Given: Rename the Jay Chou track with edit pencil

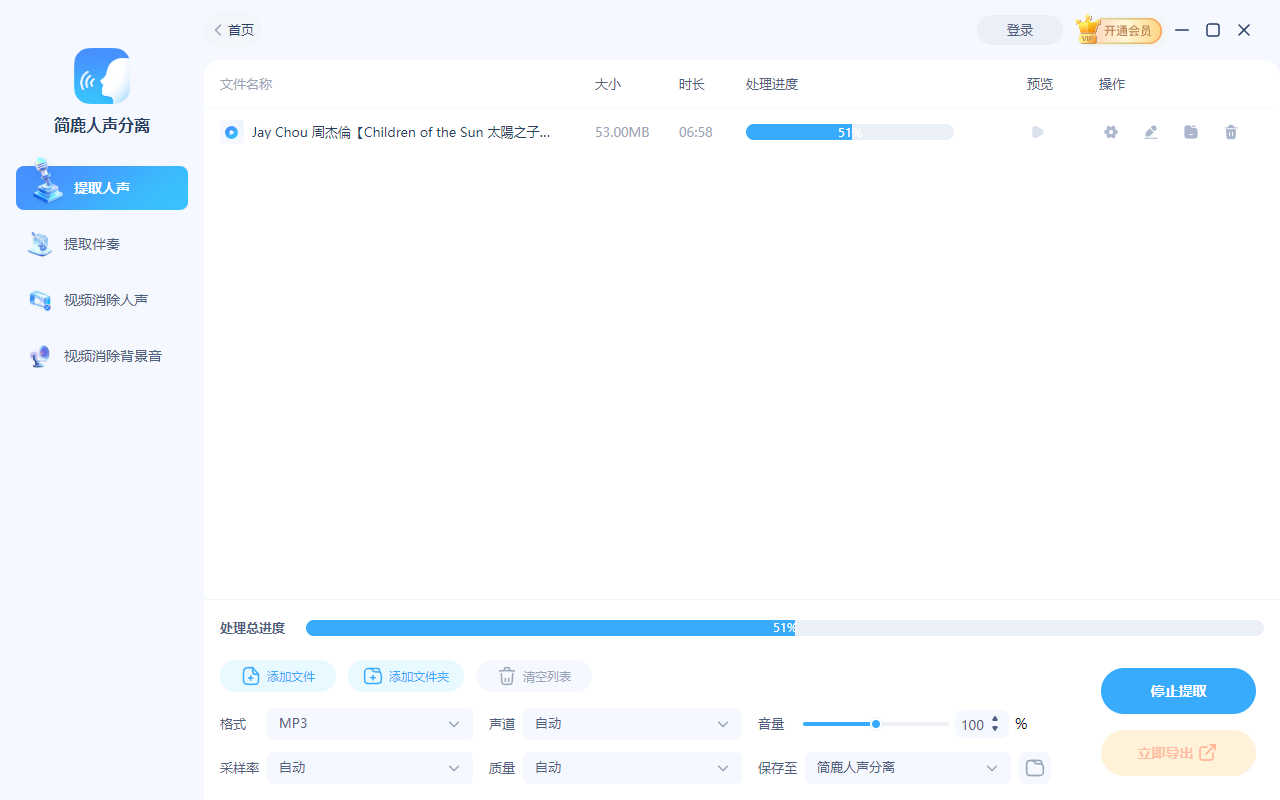Looking at the screenshot, I should pos(1150,131).
